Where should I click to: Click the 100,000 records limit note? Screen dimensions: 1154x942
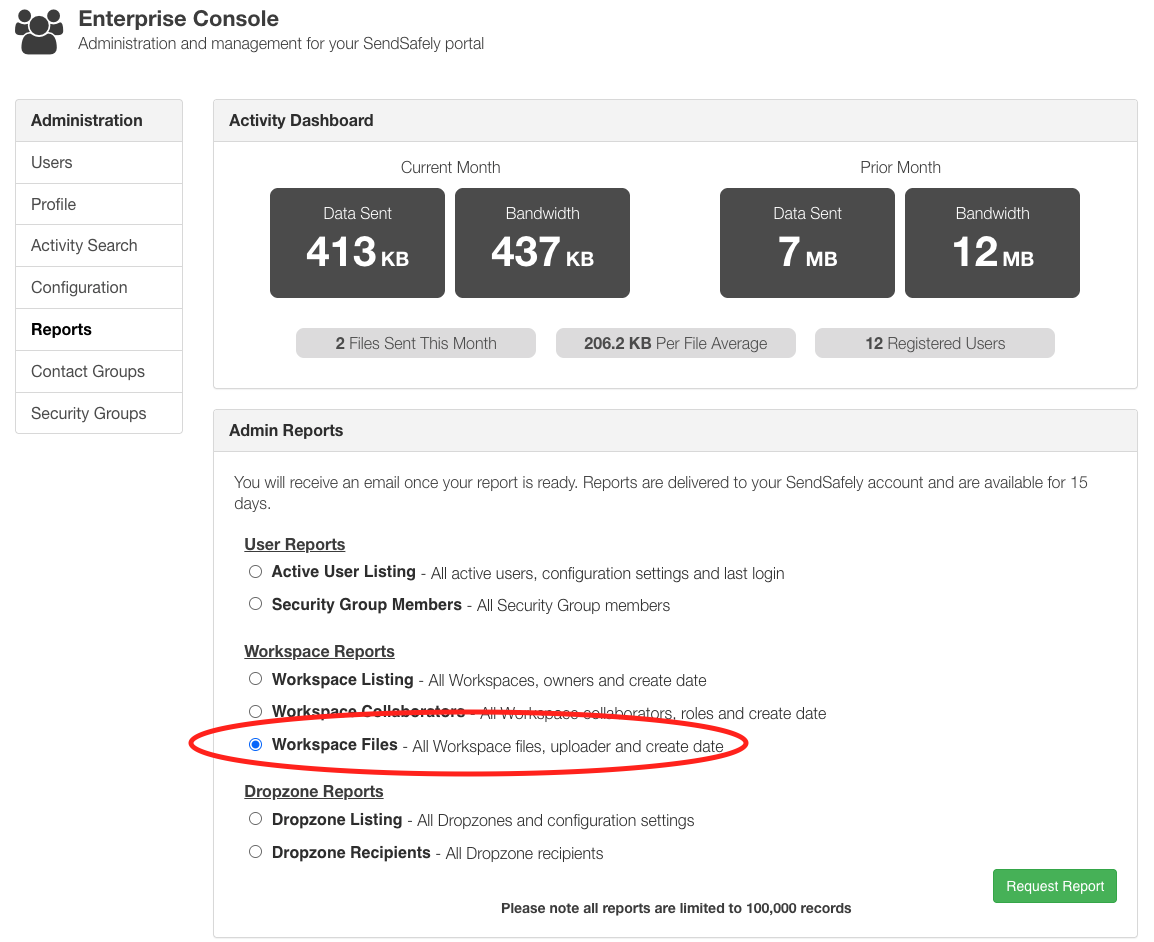[676, 908]
